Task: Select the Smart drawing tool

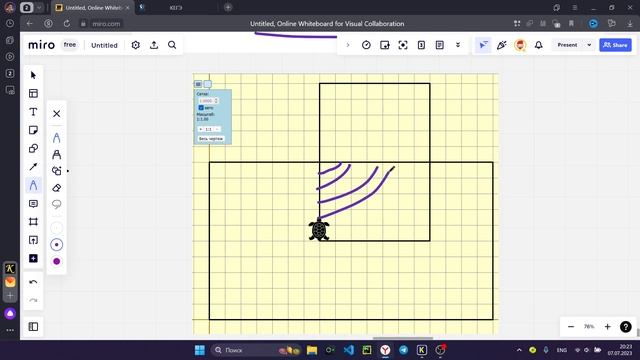Action: point(57,171)
